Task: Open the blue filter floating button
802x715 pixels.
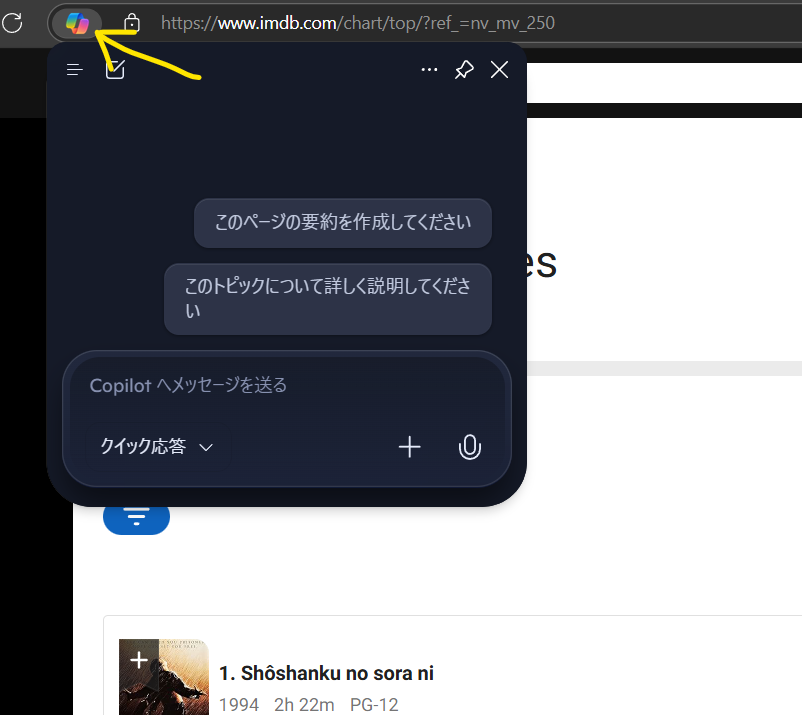Action: pos(136,517)
